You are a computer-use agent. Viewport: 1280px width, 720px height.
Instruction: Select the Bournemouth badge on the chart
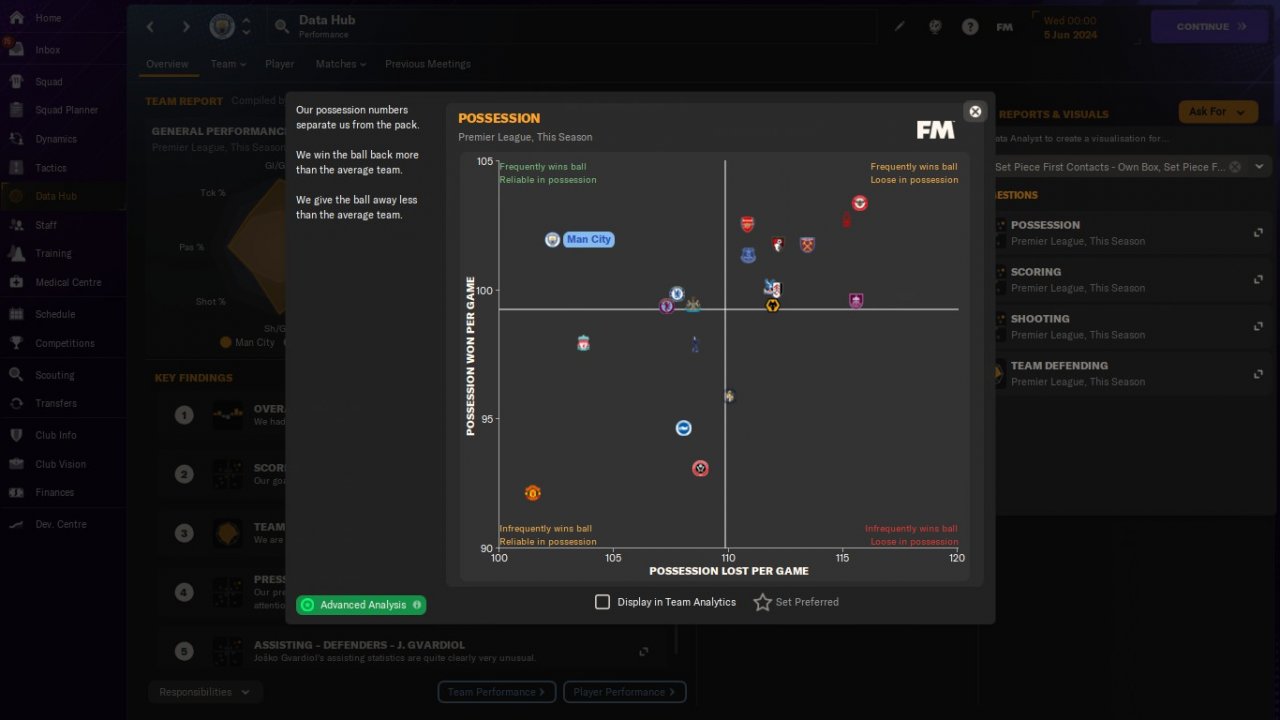pyautogui.click(x=778, y=244)
